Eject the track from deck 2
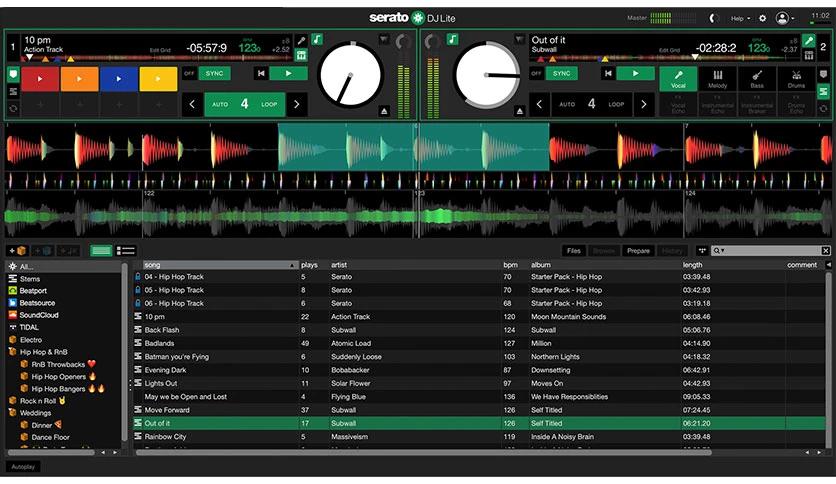The image size is (836, 484). point(519,111)
